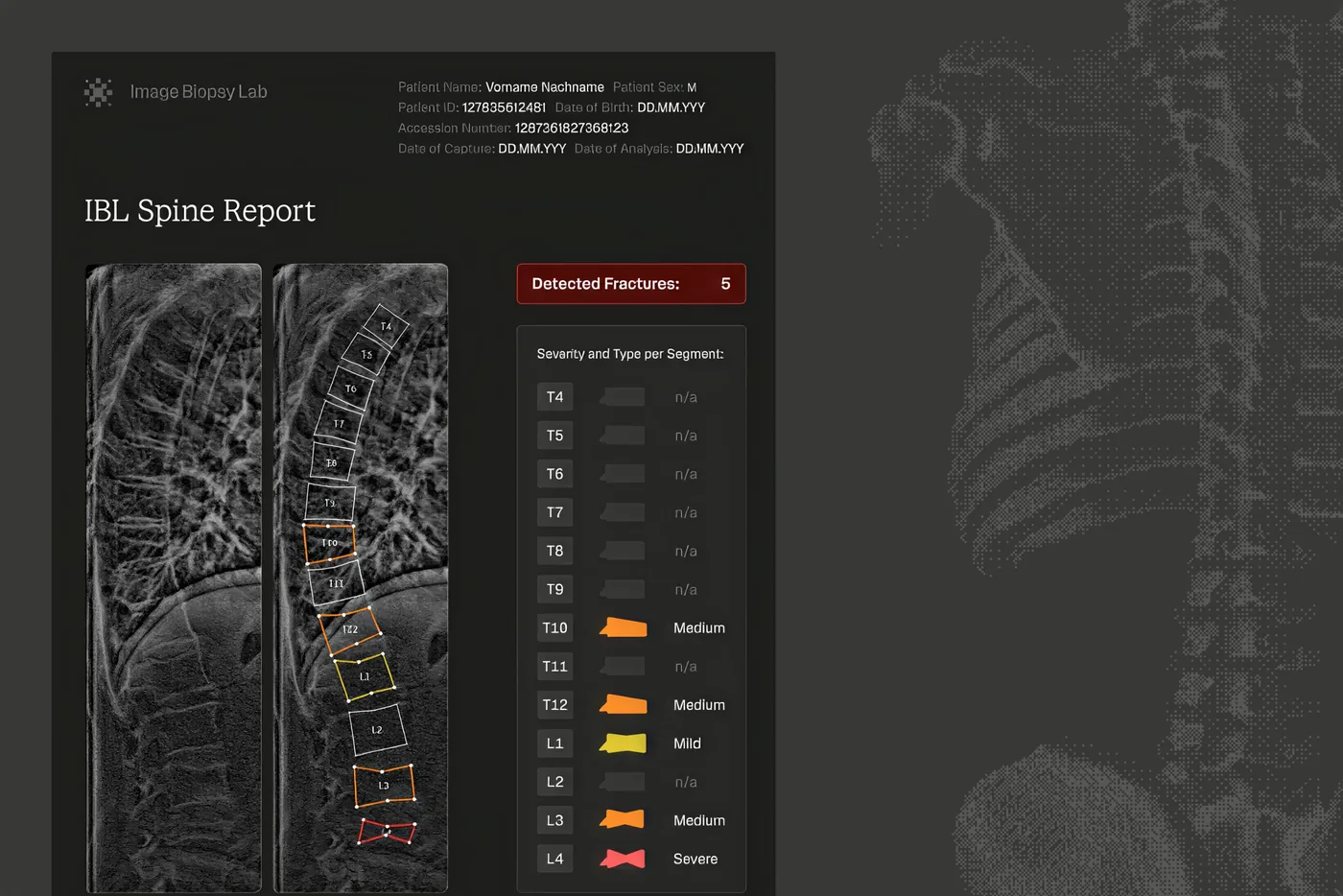The height and width of the screenshot is (896, 1343).
Task: Click the Date of Birth value
Action: tap(671, 107)
